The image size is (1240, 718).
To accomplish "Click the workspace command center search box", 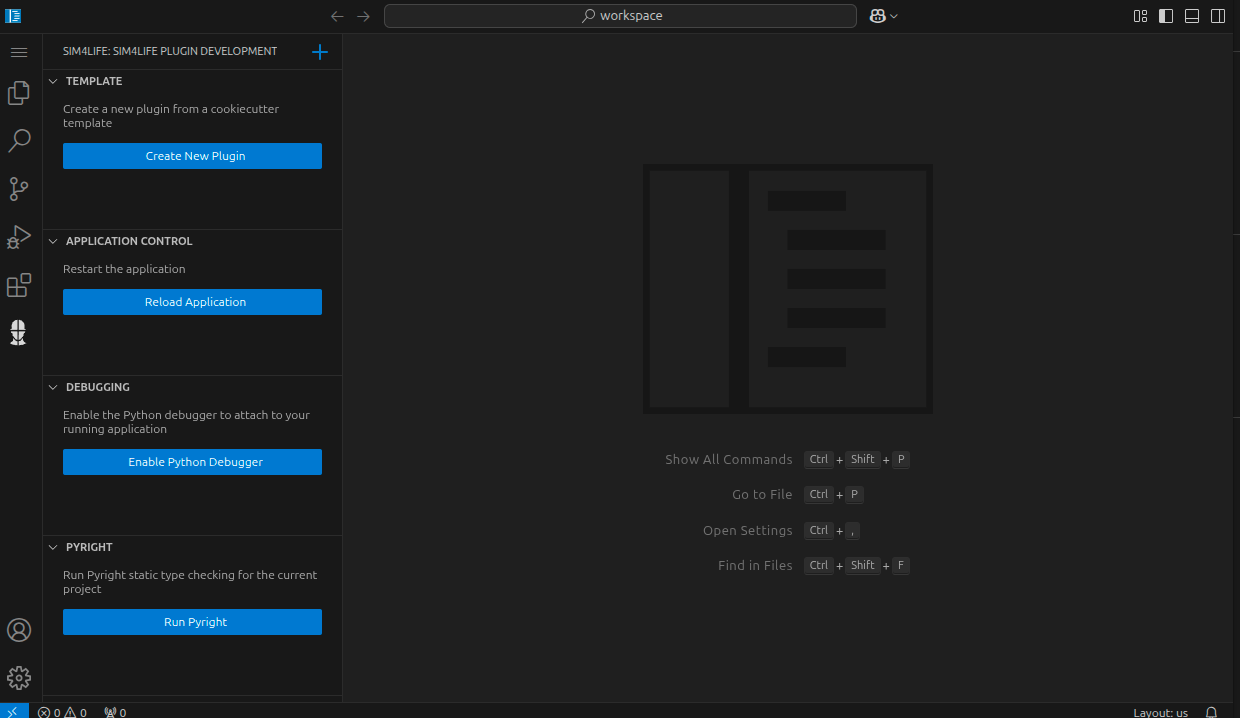I will tap(620, 16).
